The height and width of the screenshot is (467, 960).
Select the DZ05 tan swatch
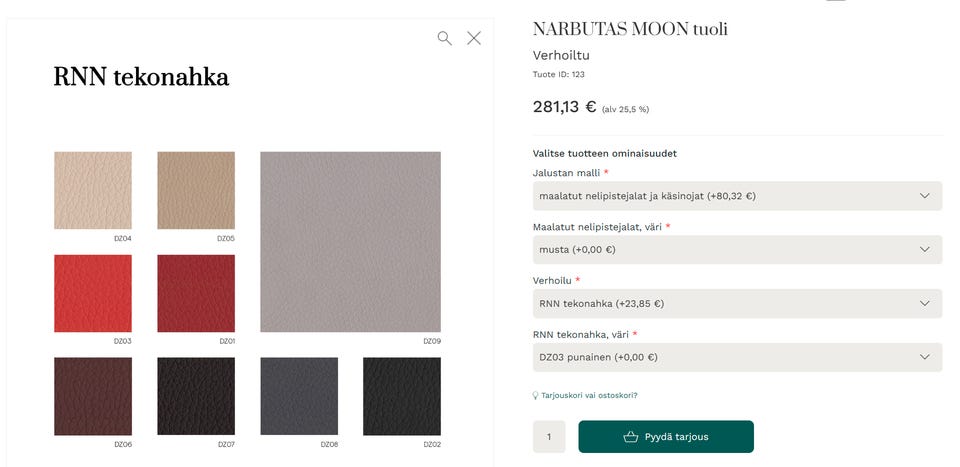[x=196, y=191]
